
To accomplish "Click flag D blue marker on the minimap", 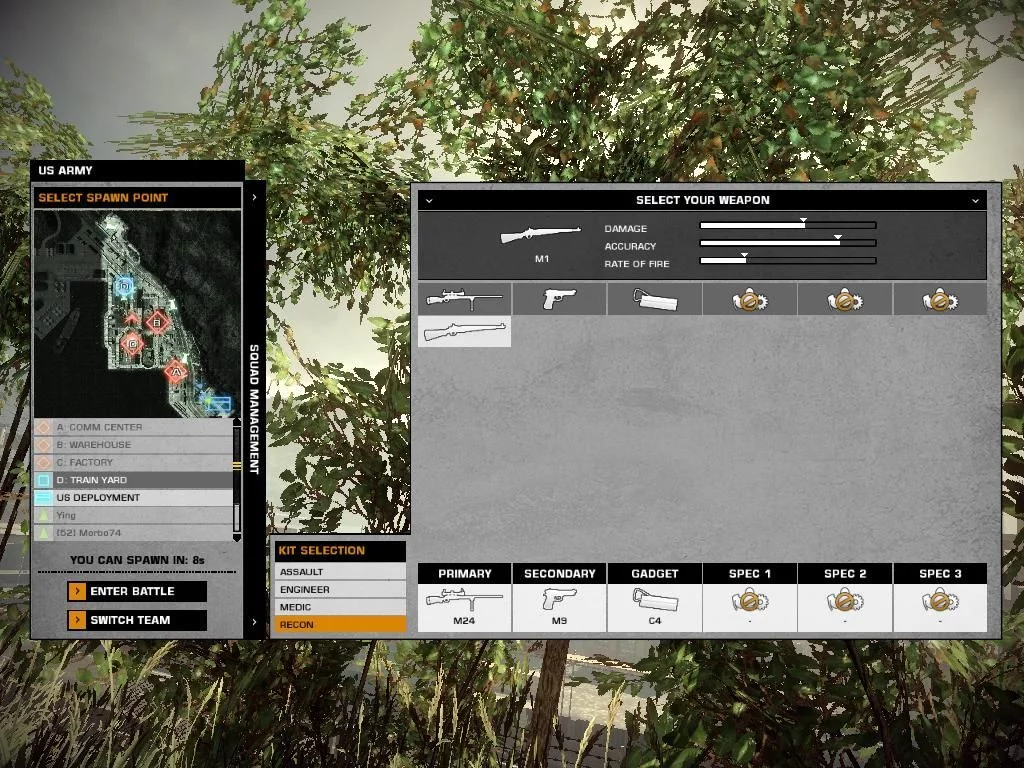I will point(124,285).
